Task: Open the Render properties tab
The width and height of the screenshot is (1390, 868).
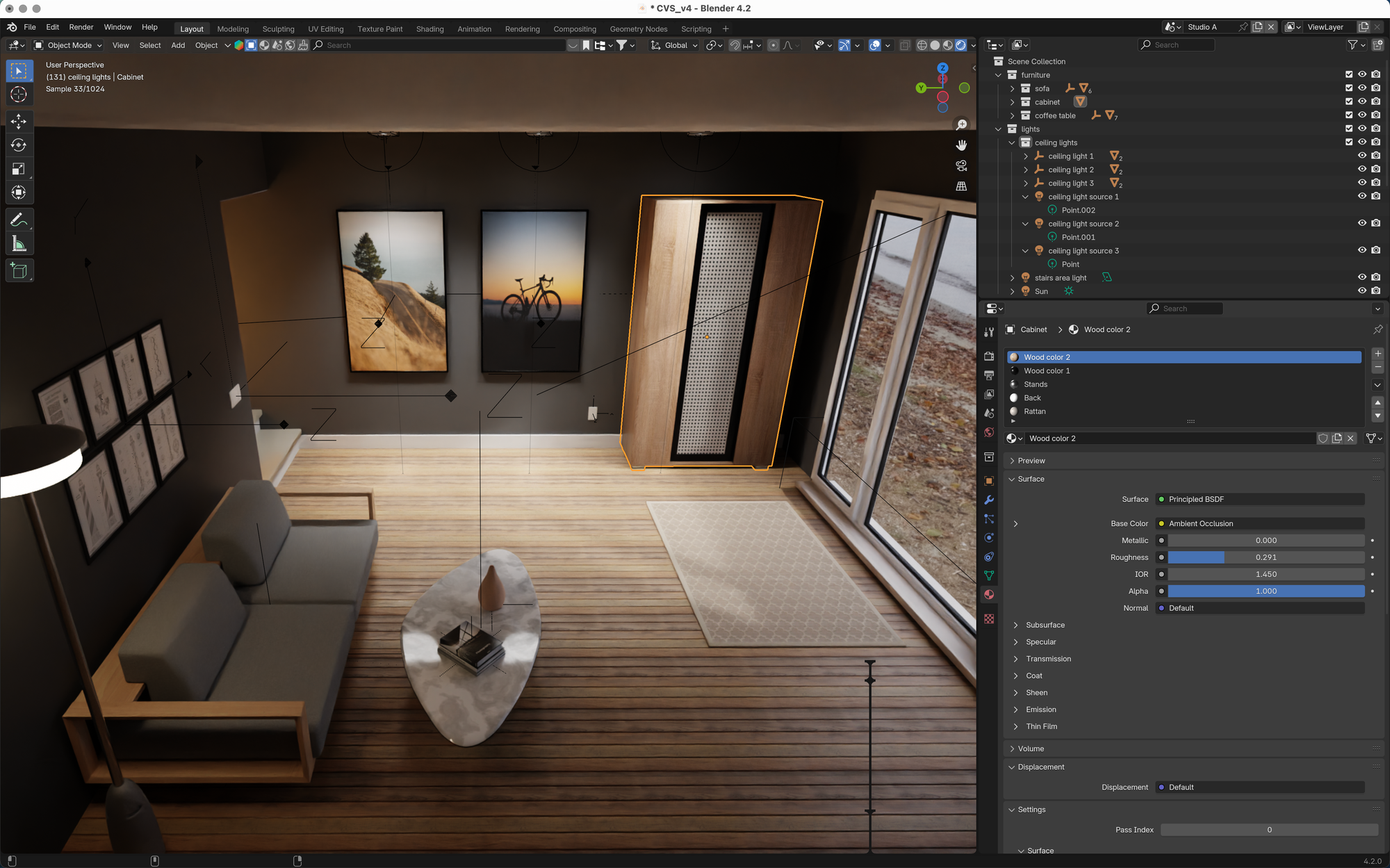Action: point(989,356)
